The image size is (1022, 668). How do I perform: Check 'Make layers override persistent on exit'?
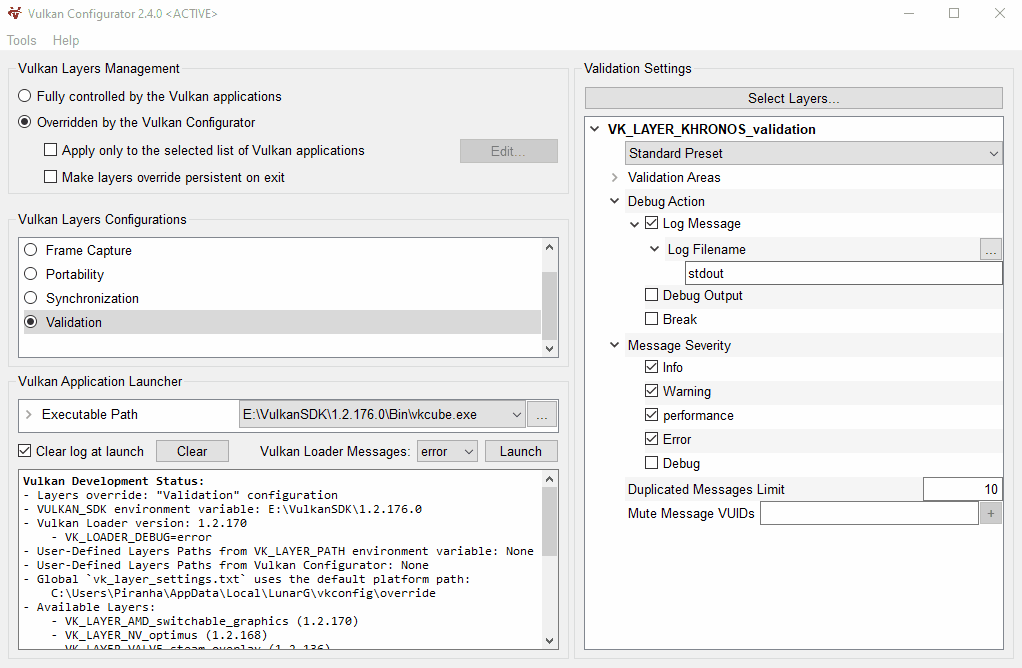[x=50, y=177]
